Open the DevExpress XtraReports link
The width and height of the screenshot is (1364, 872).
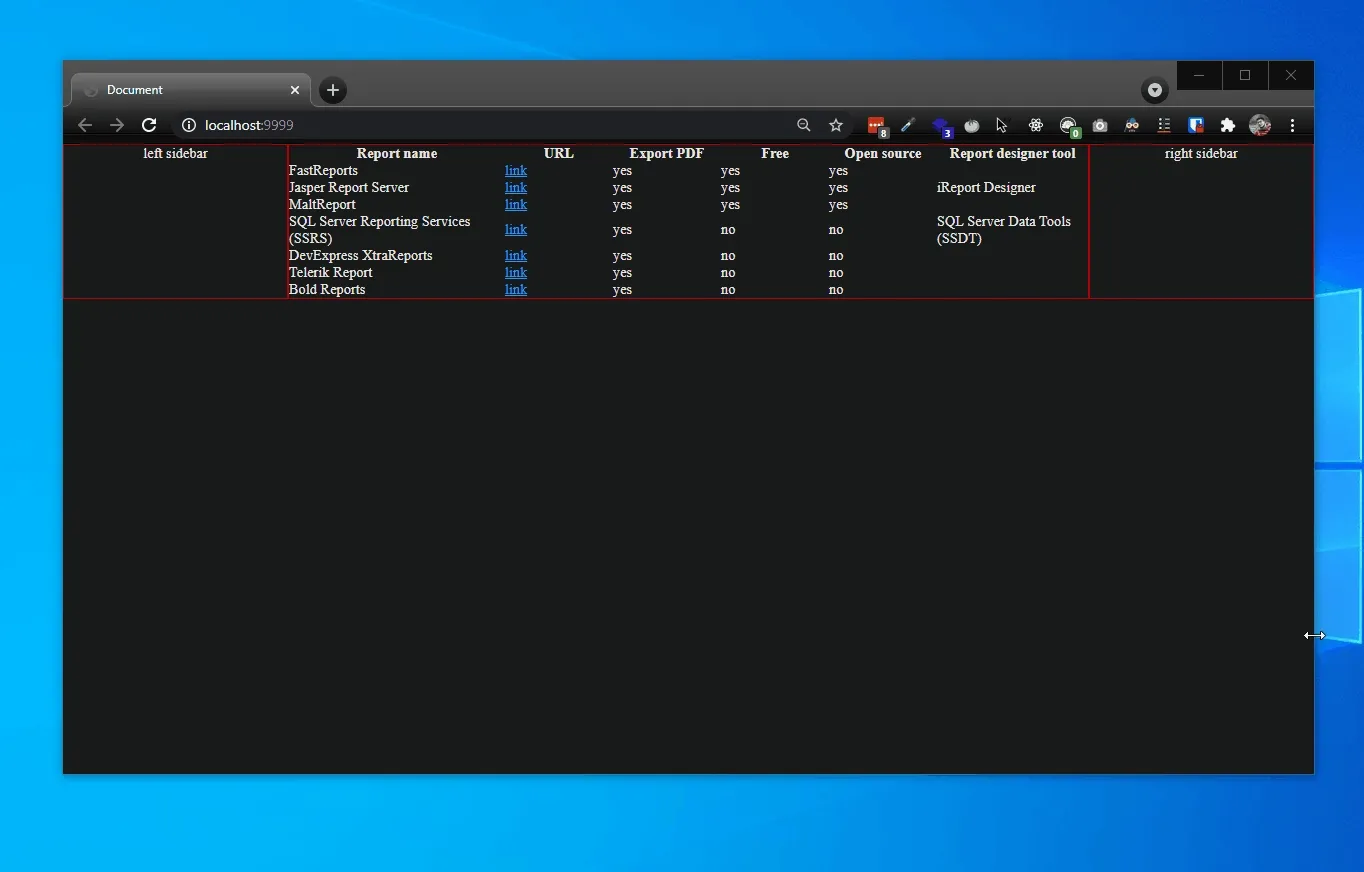pyautogui.click(x=516, y=256)
